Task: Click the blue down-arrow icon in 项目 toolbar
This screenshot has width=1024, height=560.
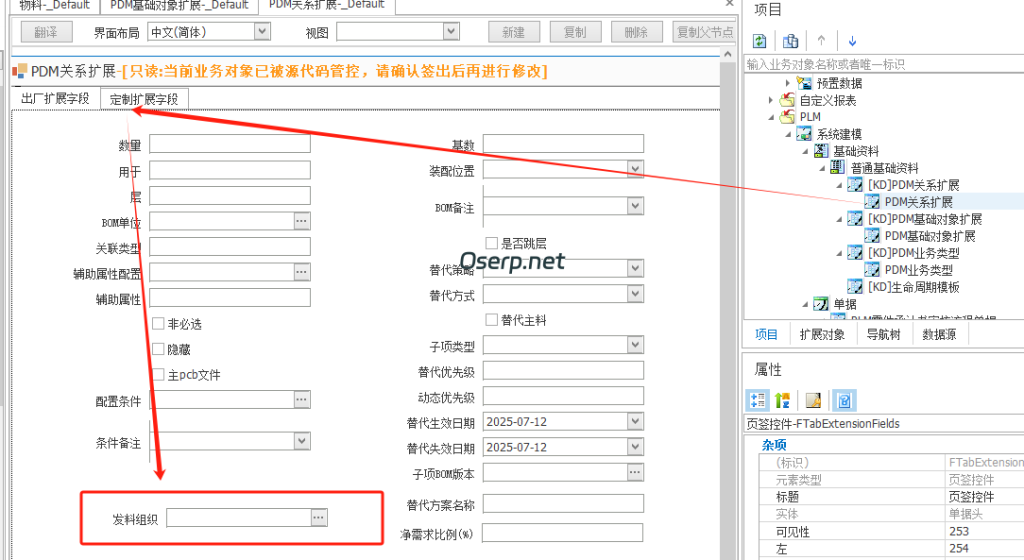Action: point(852,41)
